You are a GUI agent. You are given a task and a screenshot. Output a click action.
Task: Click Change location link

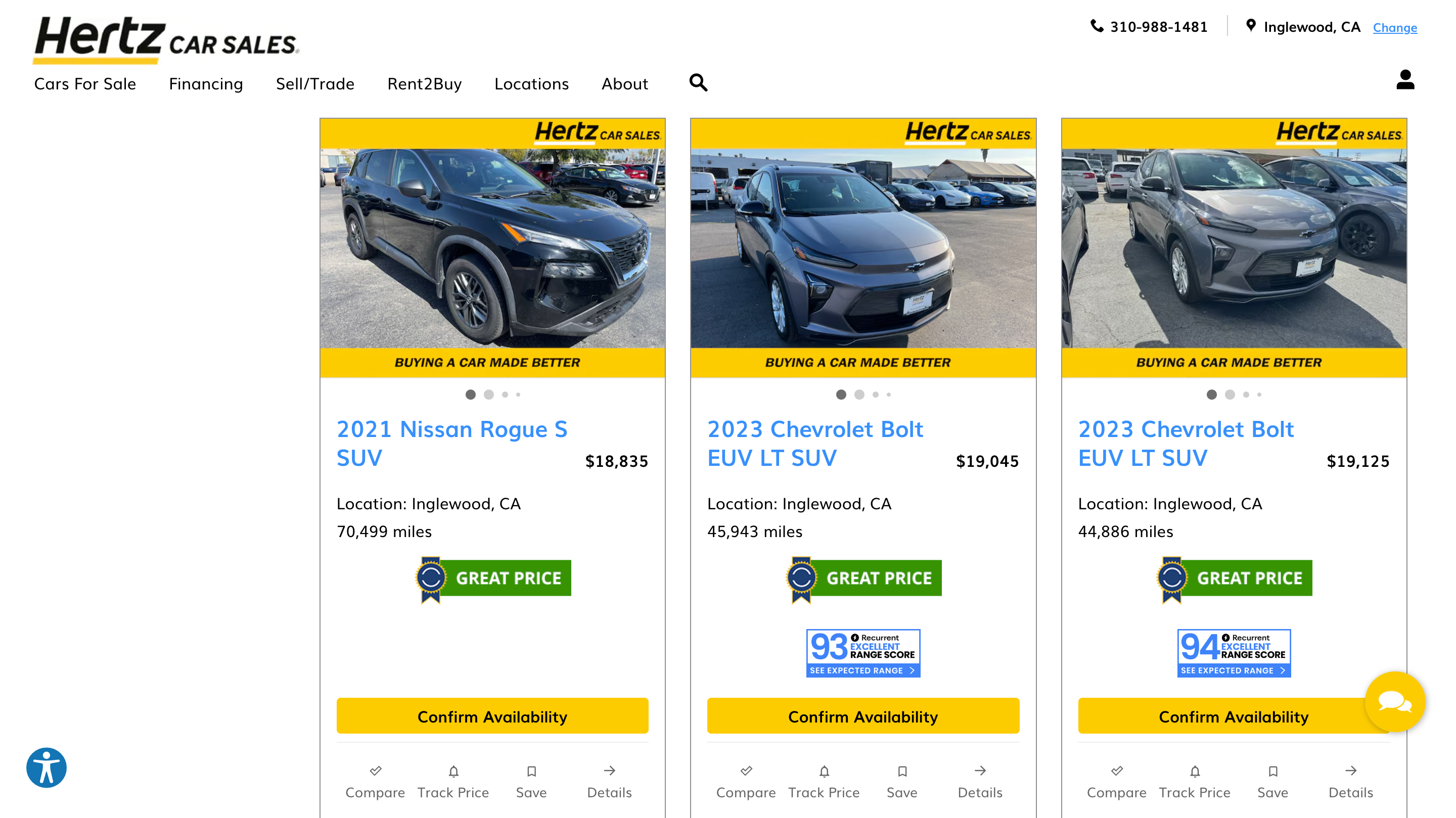click(x=1394, y=28)
